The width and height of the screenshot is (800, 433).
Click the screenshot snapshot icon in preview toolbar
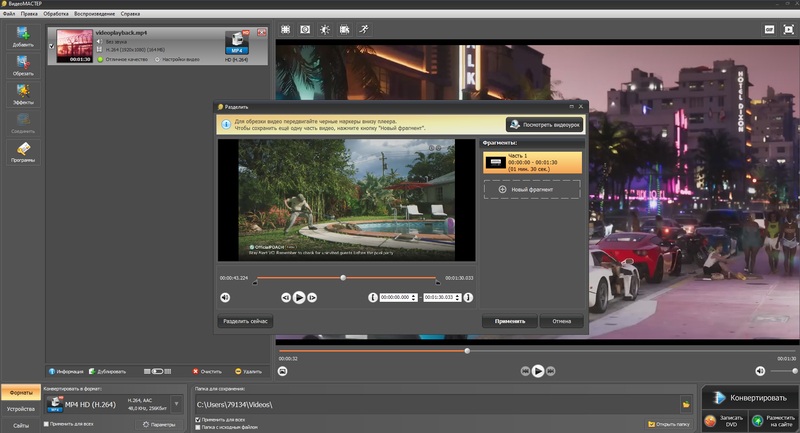[x=305, y=30]
